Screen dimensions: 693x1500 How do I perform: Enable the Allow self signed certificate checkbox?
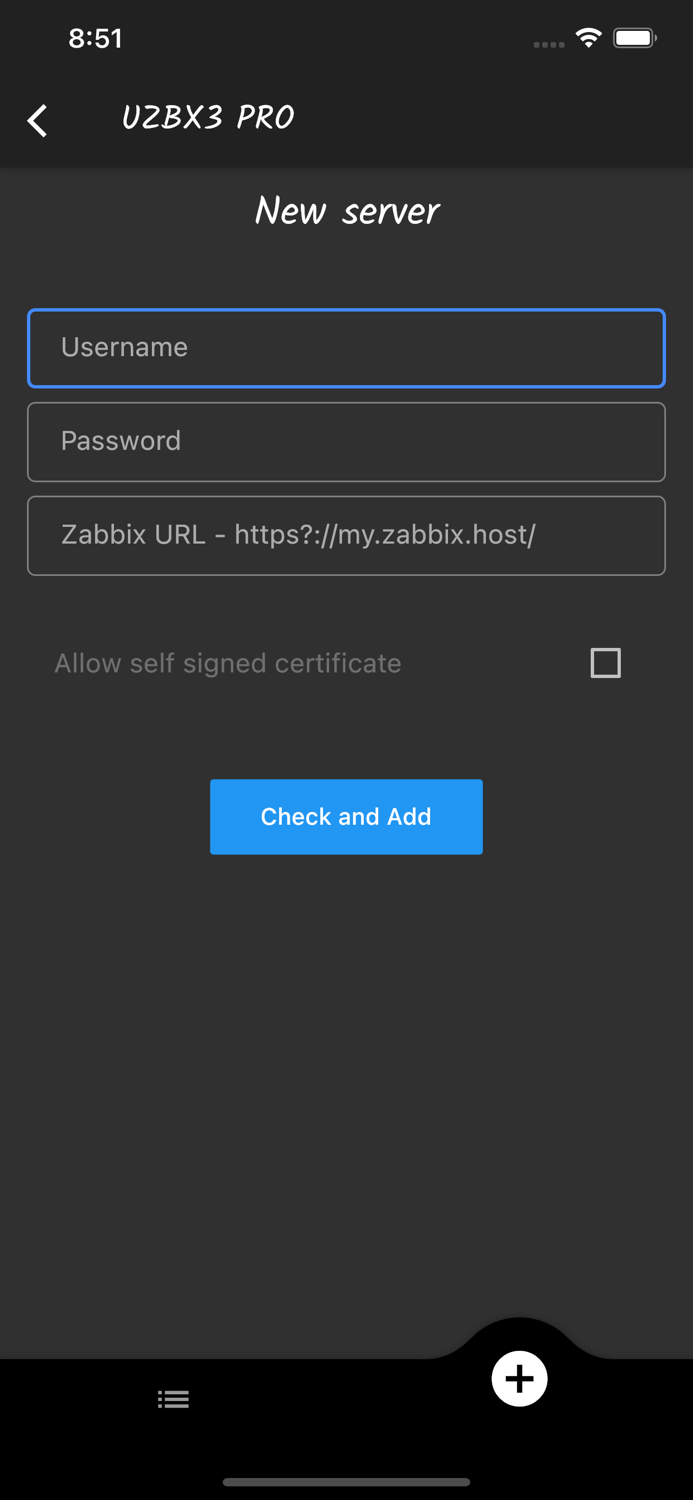606,662
